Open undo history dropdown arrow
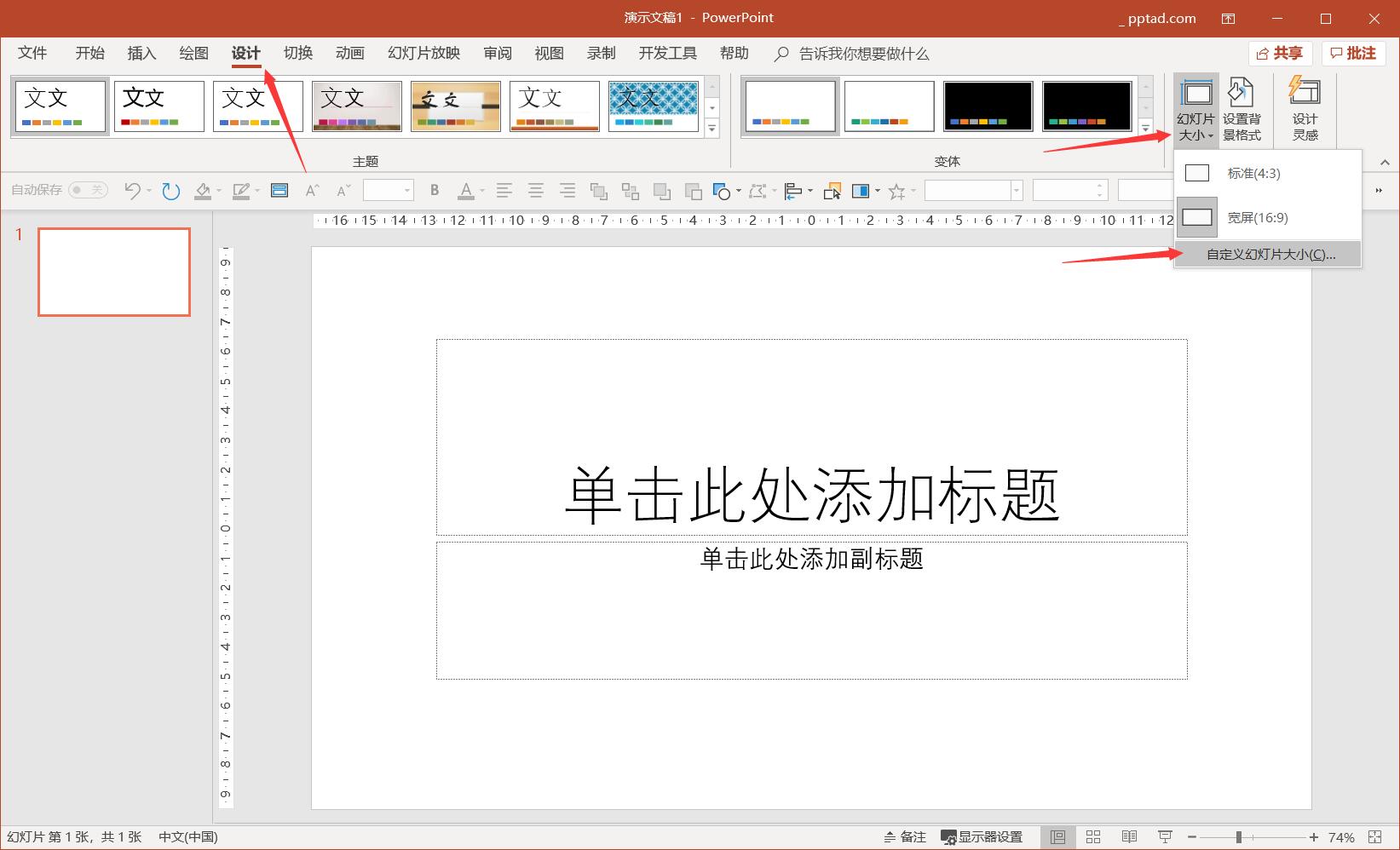Image resolution: width=1400 pixels, height=850 pixels. click(x=148, y=191)
